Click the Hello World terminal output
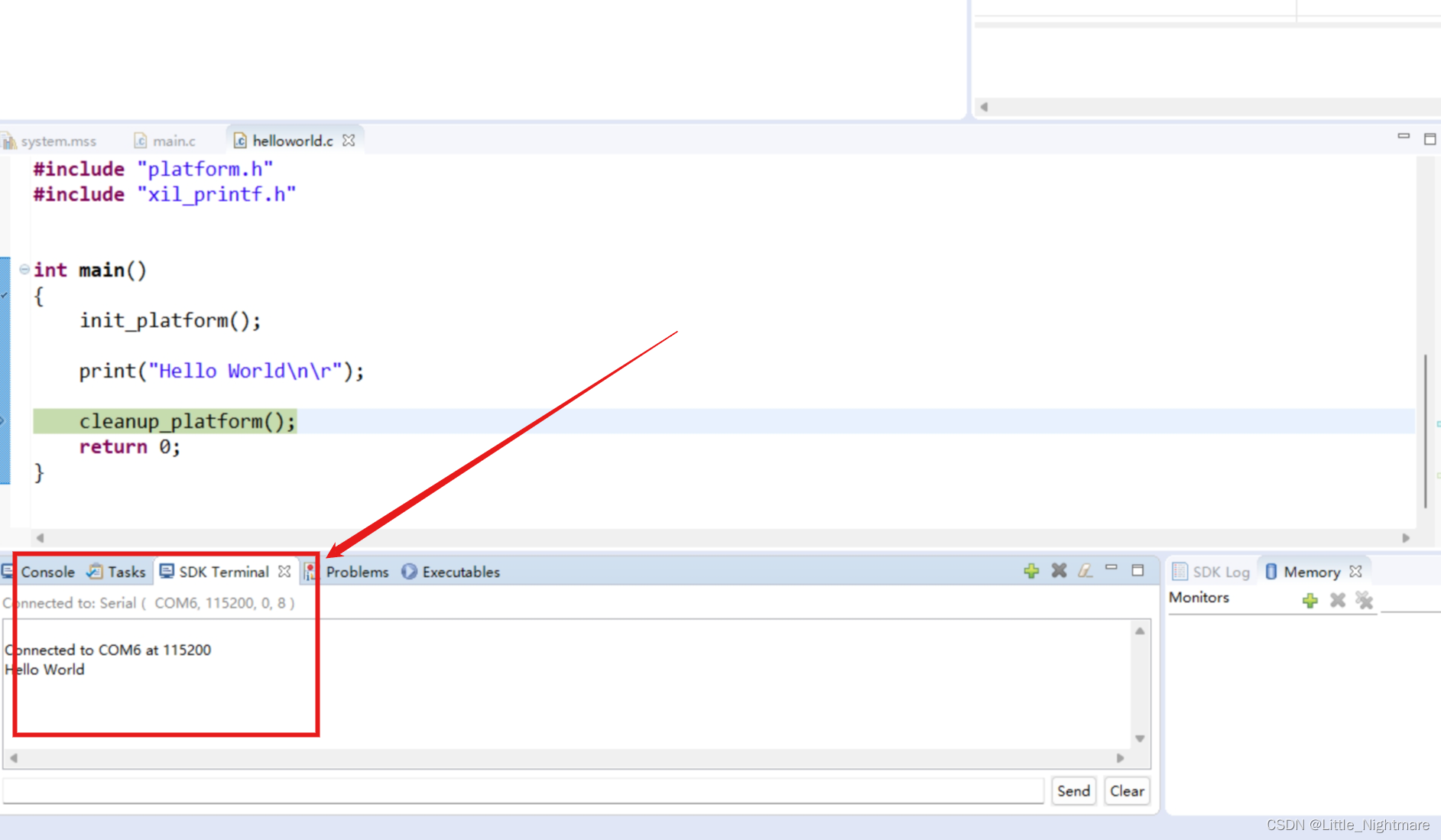This screenshot has width=1441, height=840. pos(44,670)
